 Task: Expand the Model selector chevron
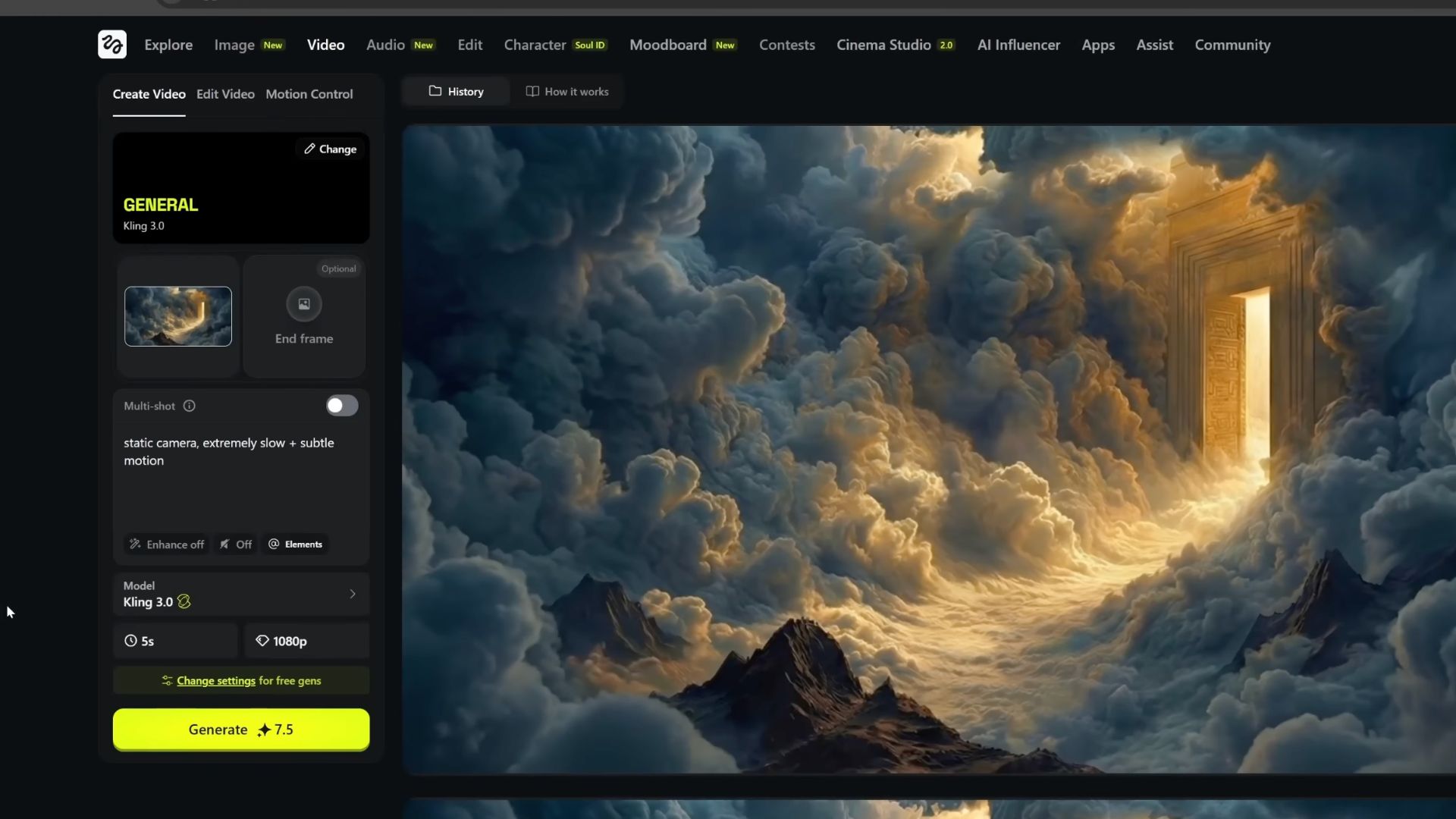(353, 594)
